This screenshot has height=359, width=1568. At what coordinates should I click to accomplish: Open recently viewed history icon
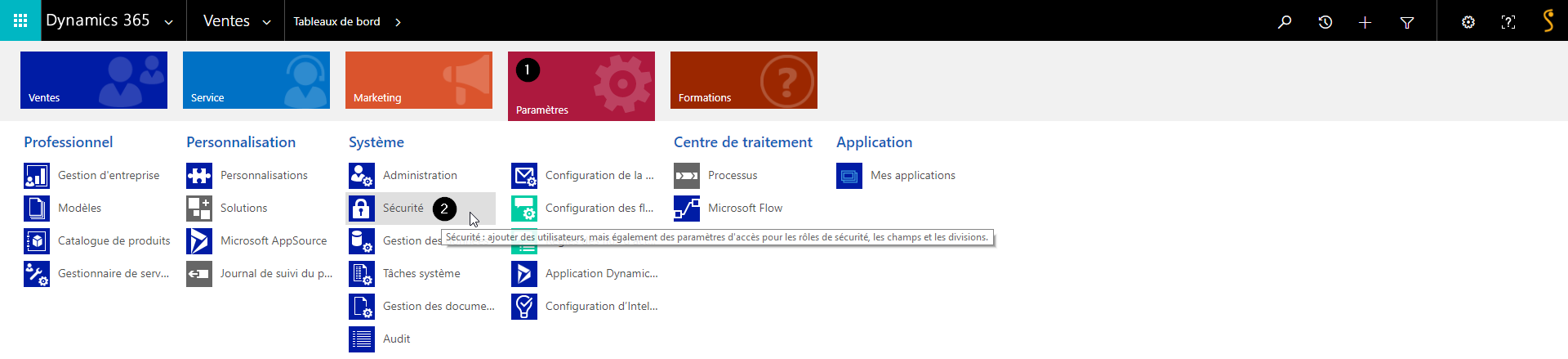click(x=1325, y=22)
